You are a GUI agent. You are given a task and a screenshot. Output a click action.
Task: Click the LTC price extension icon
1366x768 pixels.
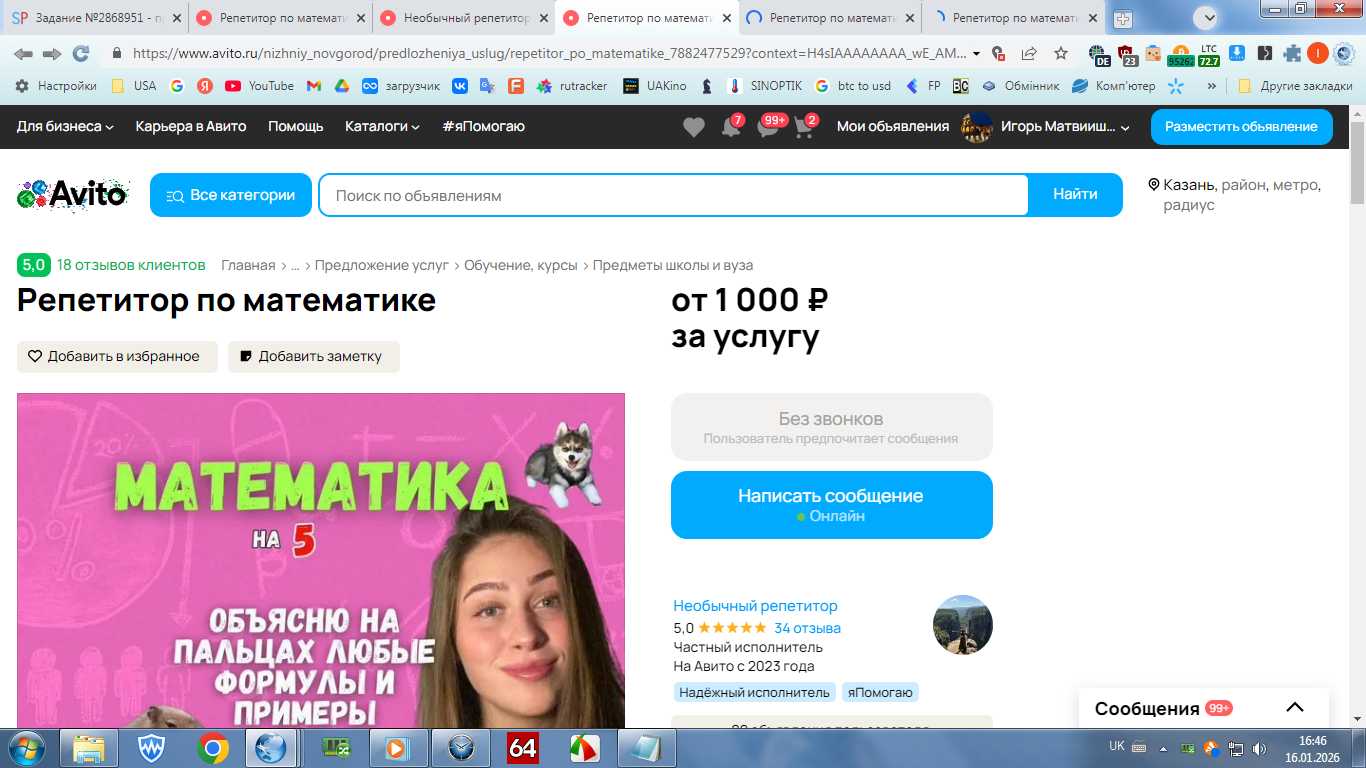coord(1209,54)
